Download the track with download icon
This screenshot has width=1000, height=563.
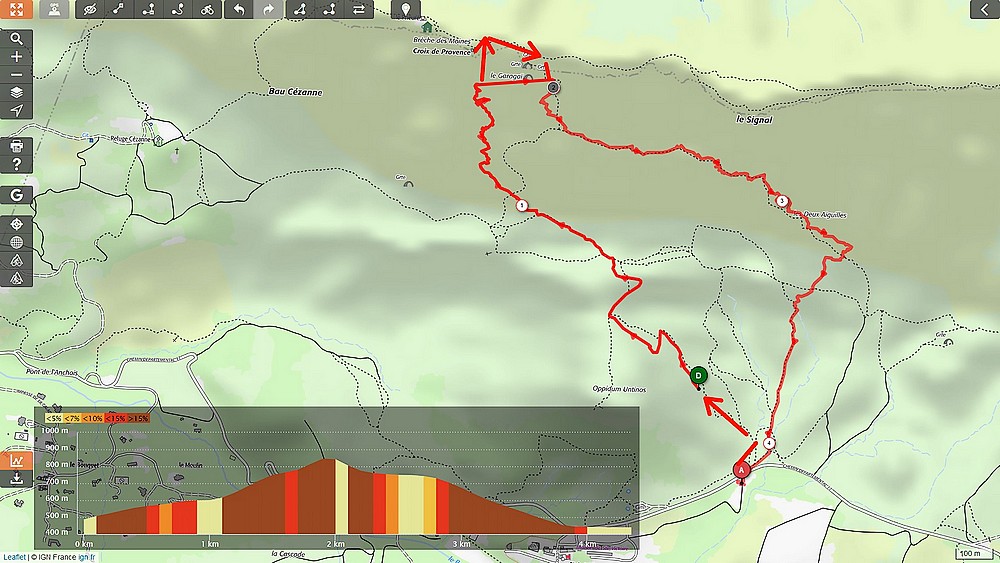pos(17,478)
